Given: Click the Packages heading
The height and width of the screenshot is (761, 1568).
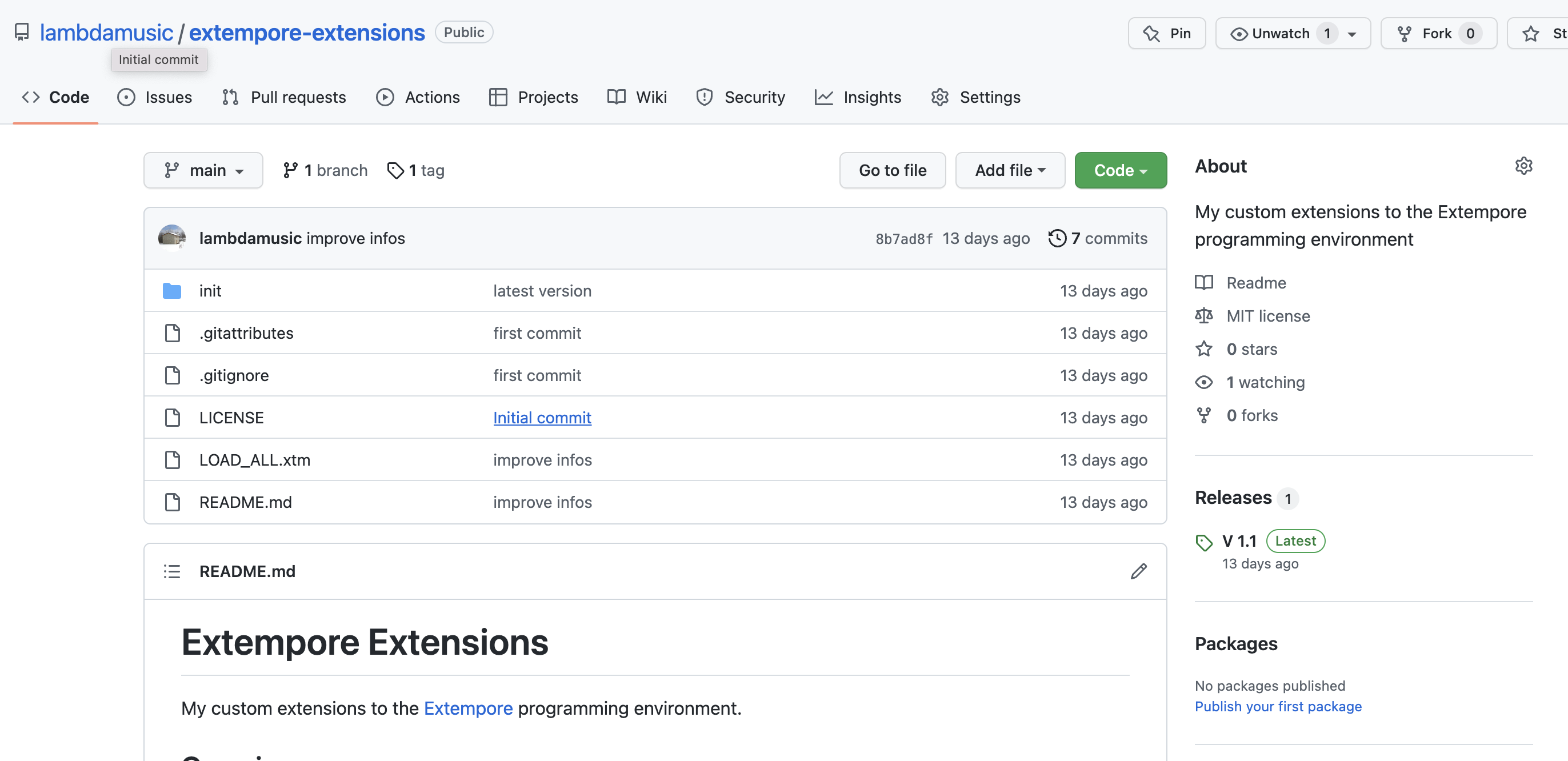Looking at the screenshot, I should (x=1235, y=643).
